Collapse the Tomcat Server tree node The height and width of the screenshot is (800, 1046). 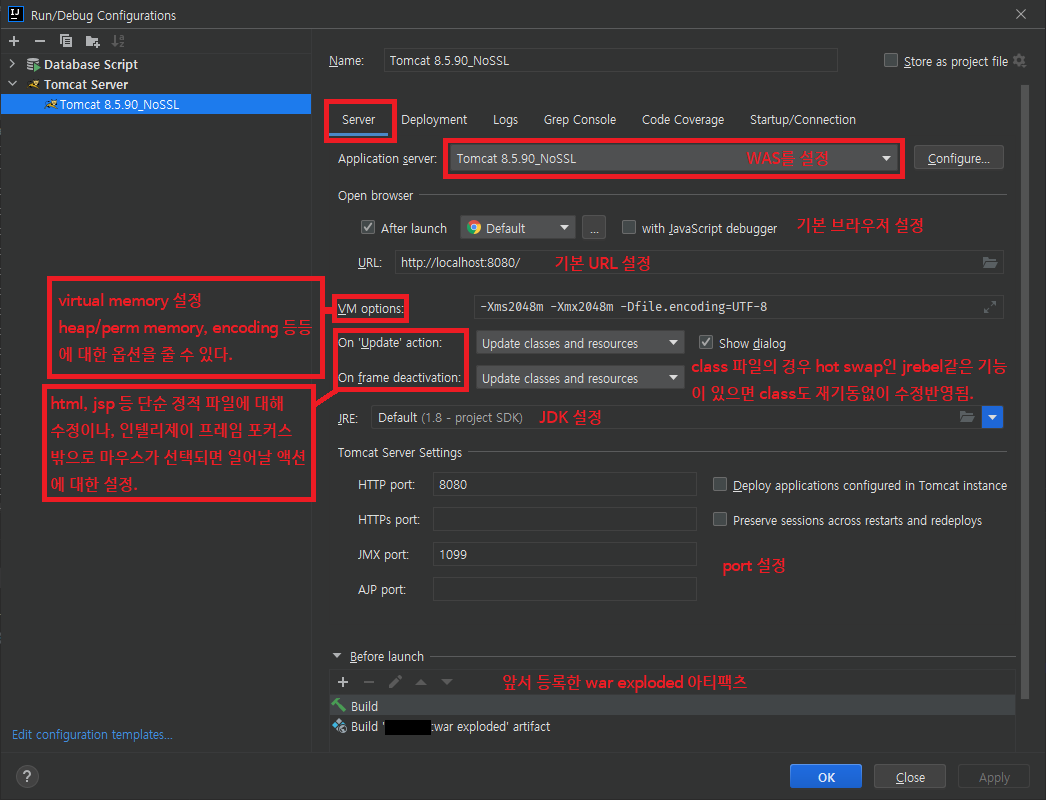tap(12, 84)
